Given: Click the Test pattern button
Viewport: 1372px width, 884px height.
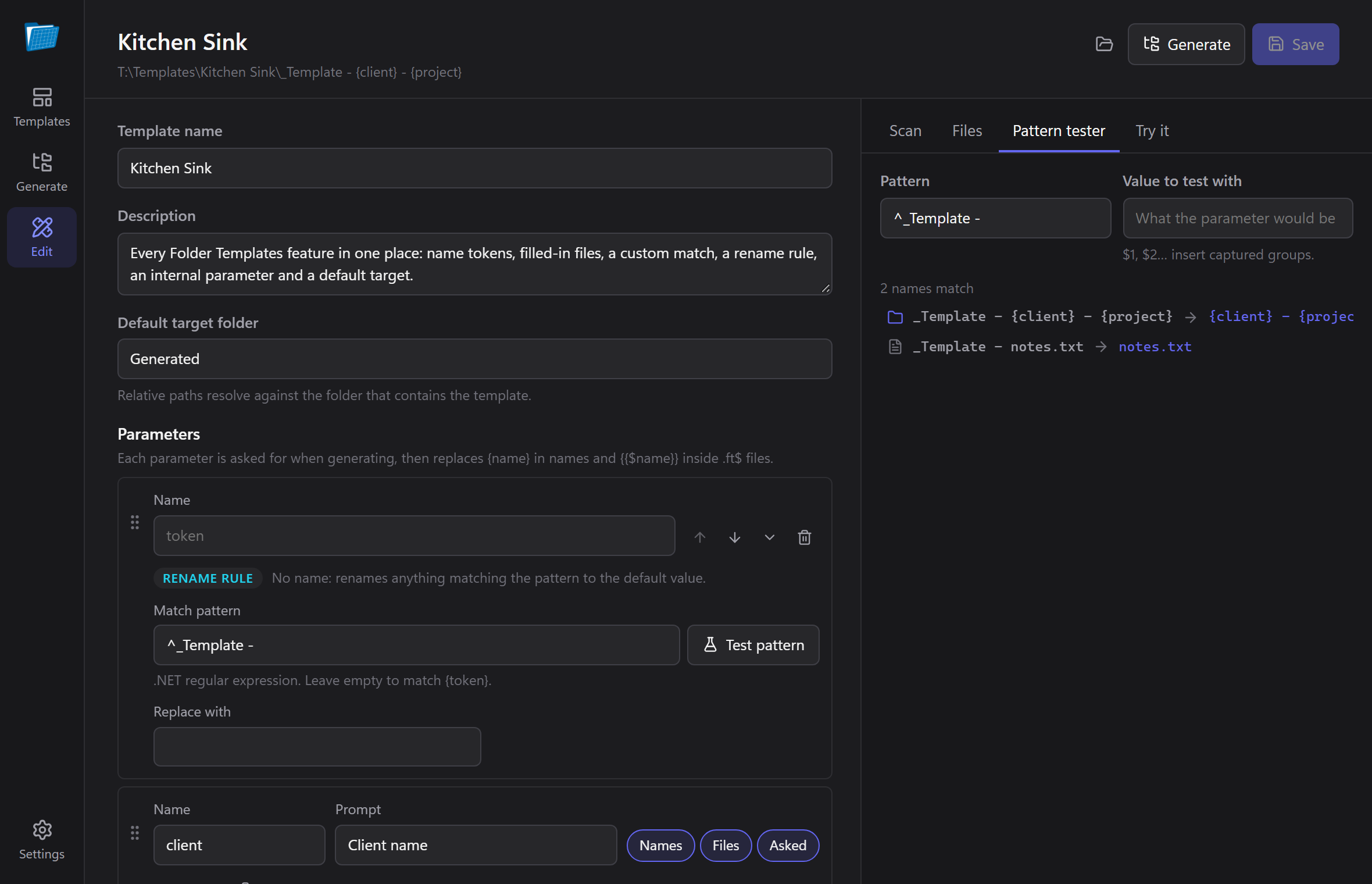Looking at the screenshot, I should pos(753,645).
